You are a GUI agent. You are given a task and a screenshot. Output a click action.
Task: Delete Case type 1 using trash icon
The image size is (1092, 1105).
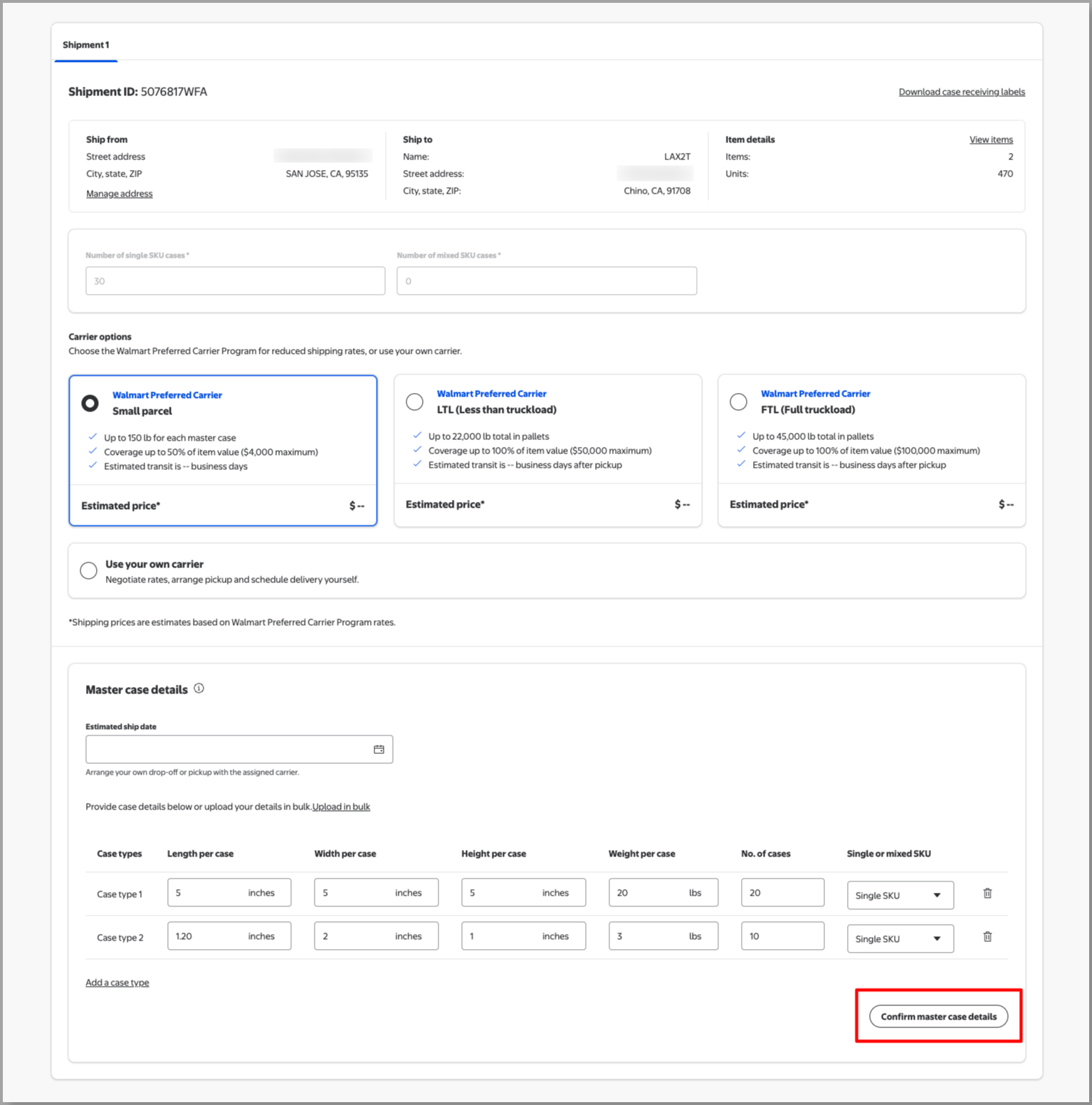pyautogui.click(x=987, y=893)
